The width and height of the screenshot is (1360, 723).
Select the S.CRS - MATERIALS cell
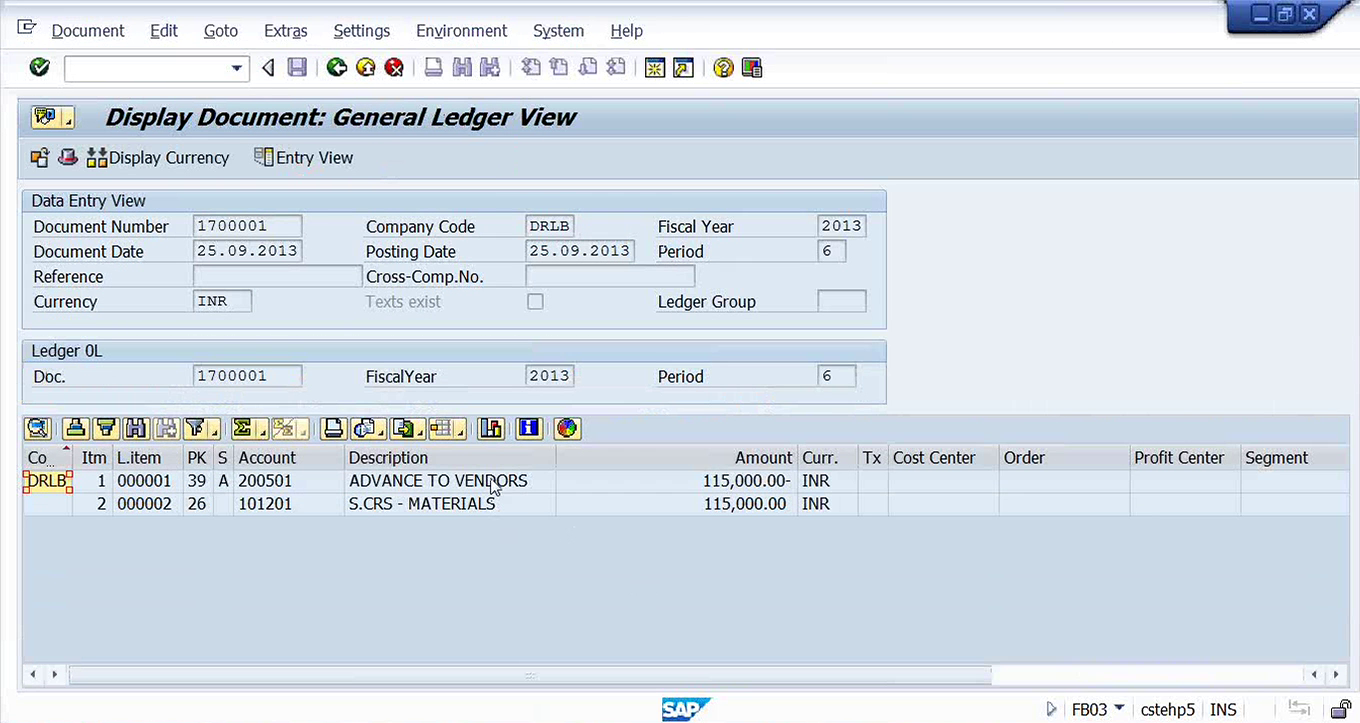(450, 504)
